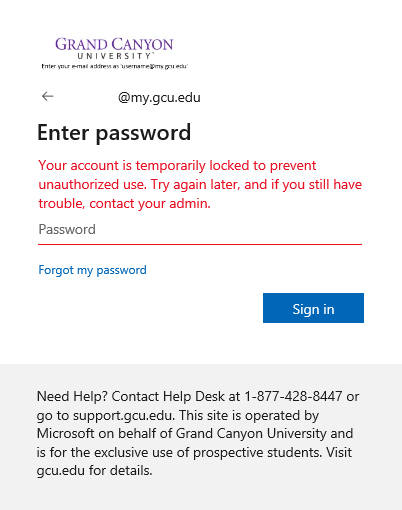402x510 pixels.
Task: Focus the Password input field
Action: [200, 230]
